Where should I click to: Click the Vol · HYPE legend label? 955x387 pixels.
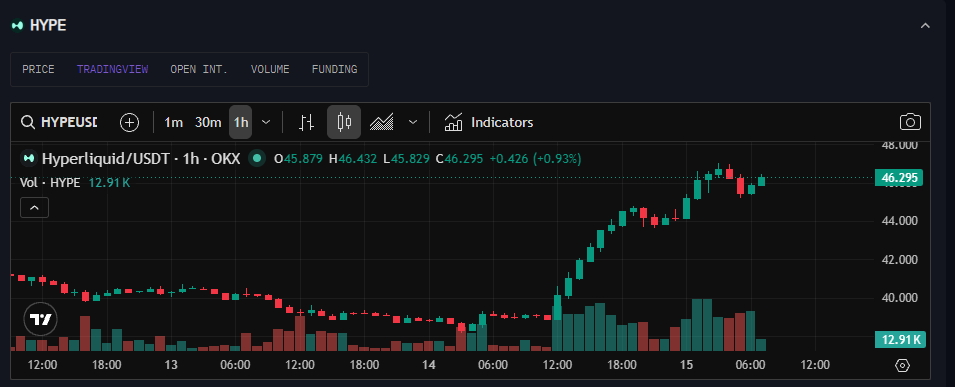(x=50, y=182)
